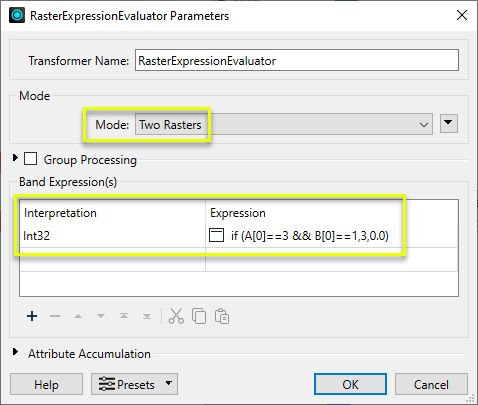Screen dimensions: 478x405
Task: Paste an expression row from clipboard
Action: tap(222, 316)
